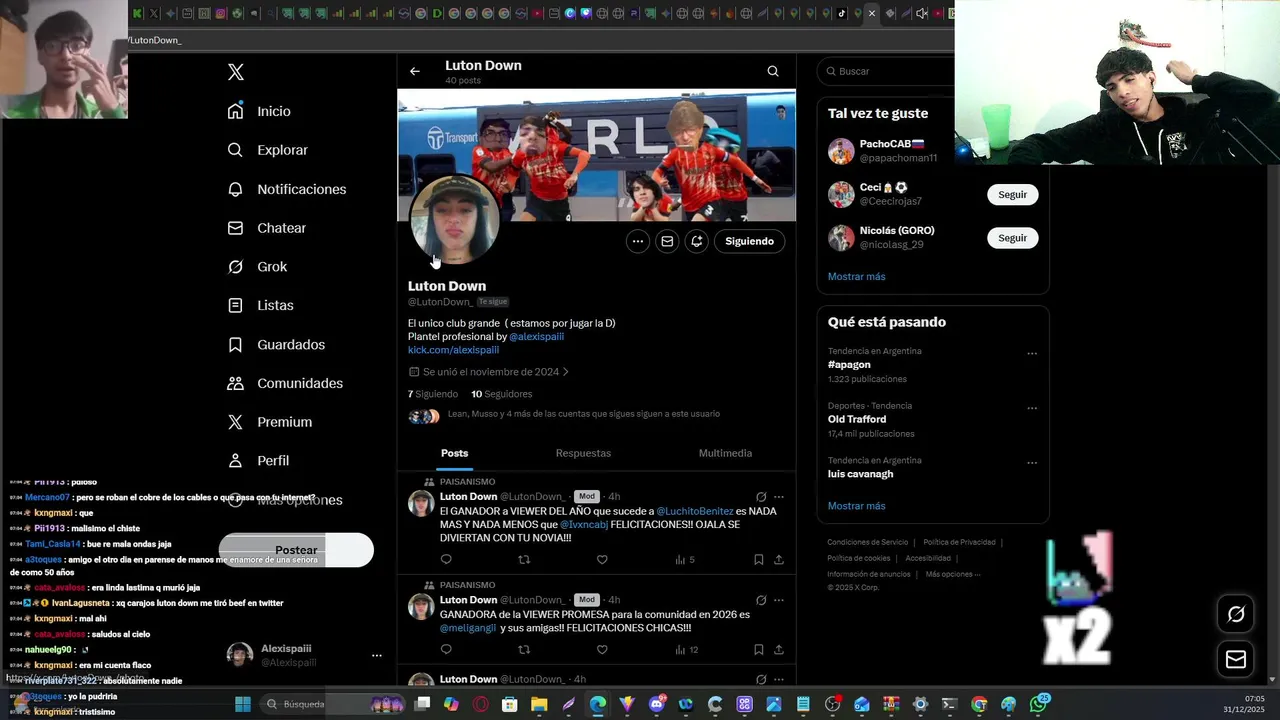1280x720 pixels.
Task: Share the VIEWER DEL AÑO post
Action: pos(779,560)
